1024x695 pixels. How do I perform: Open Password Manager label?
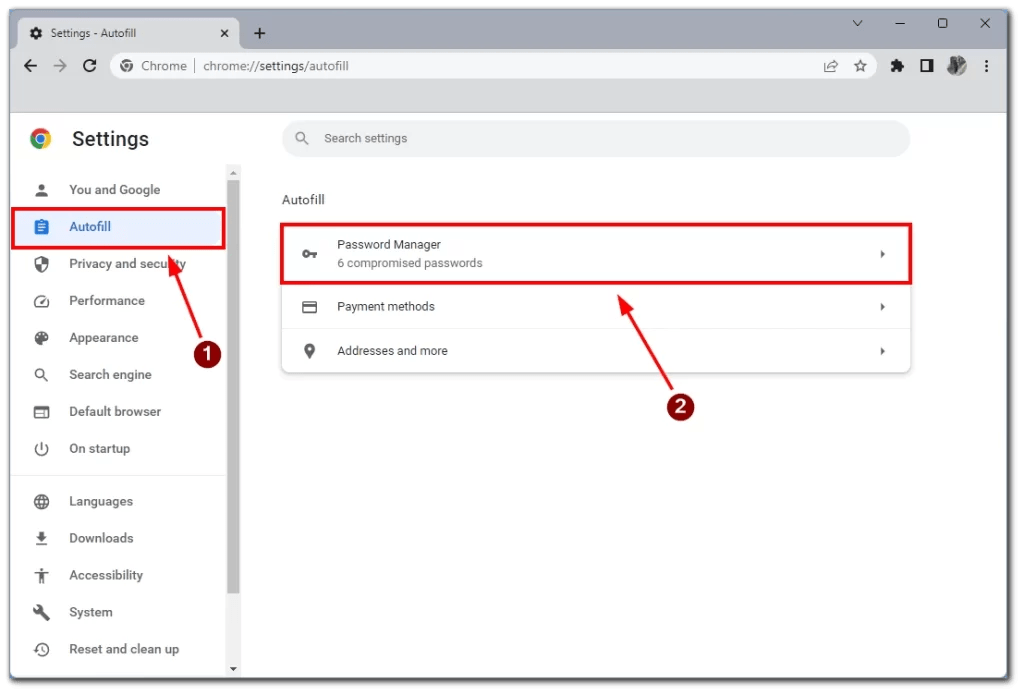(389, 245)
